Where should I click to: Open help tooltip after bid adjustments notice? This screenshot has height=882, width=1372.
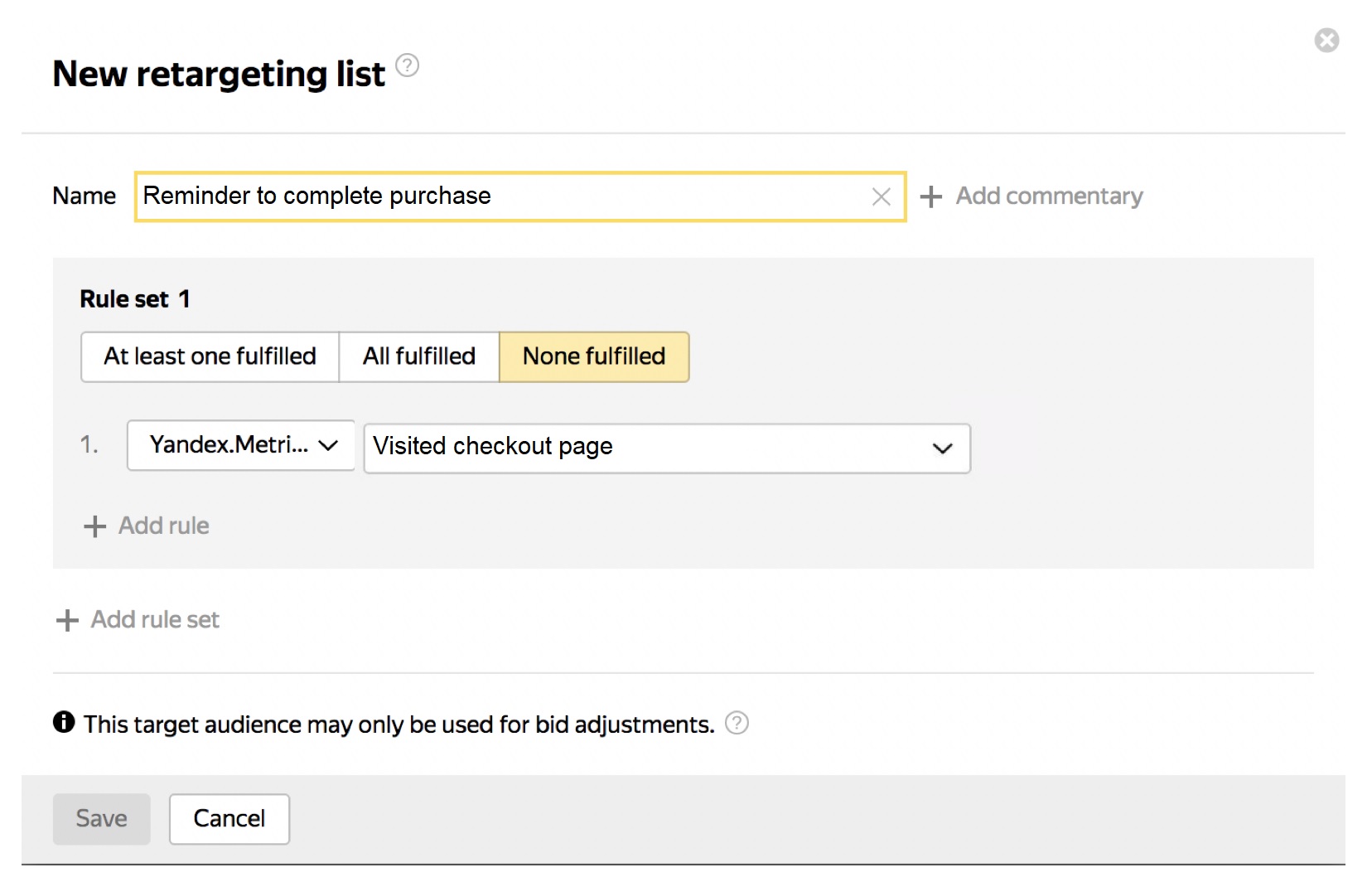coord(737,724)
